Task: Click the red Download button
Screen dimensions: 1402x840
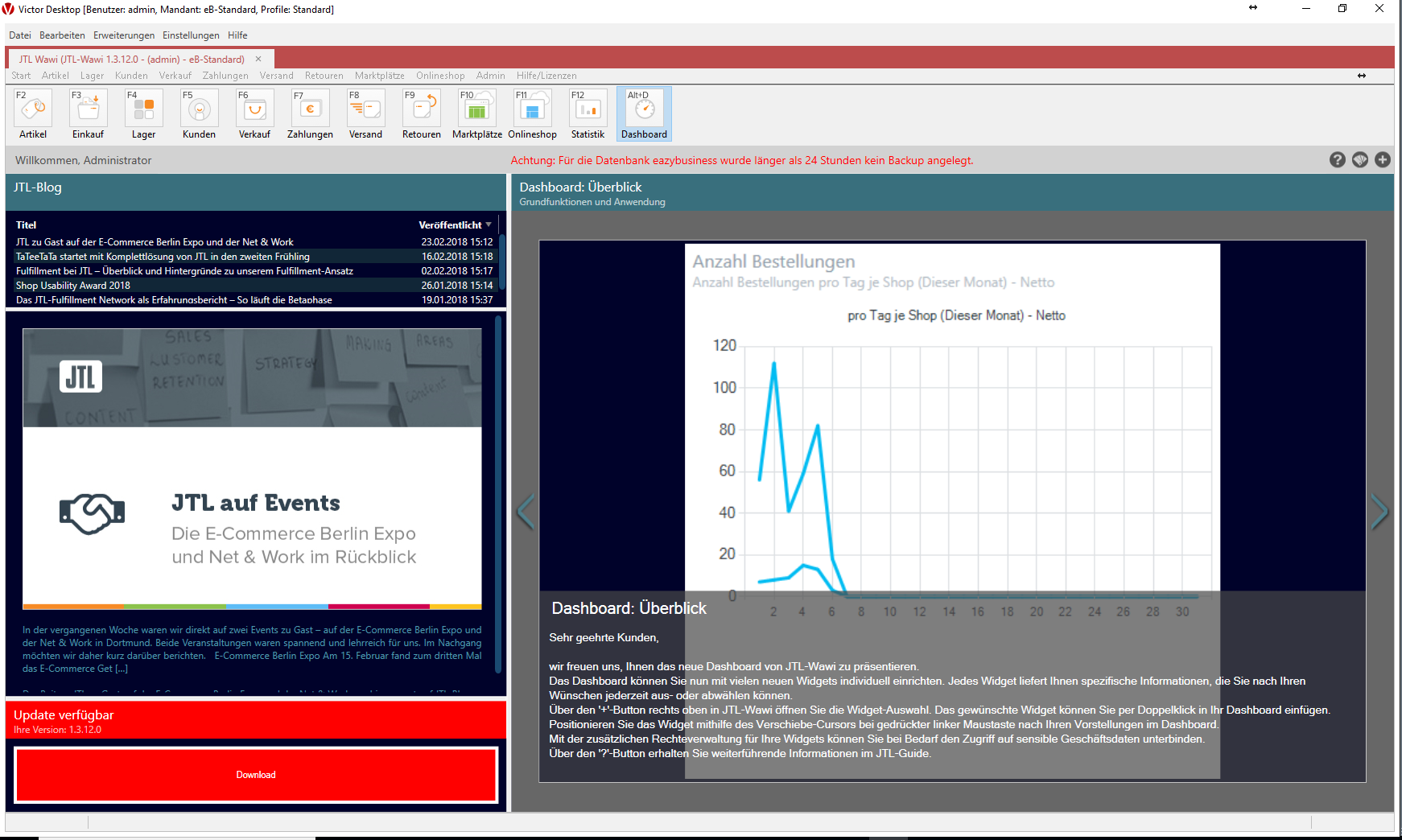Action: click(x=256, y=775)
